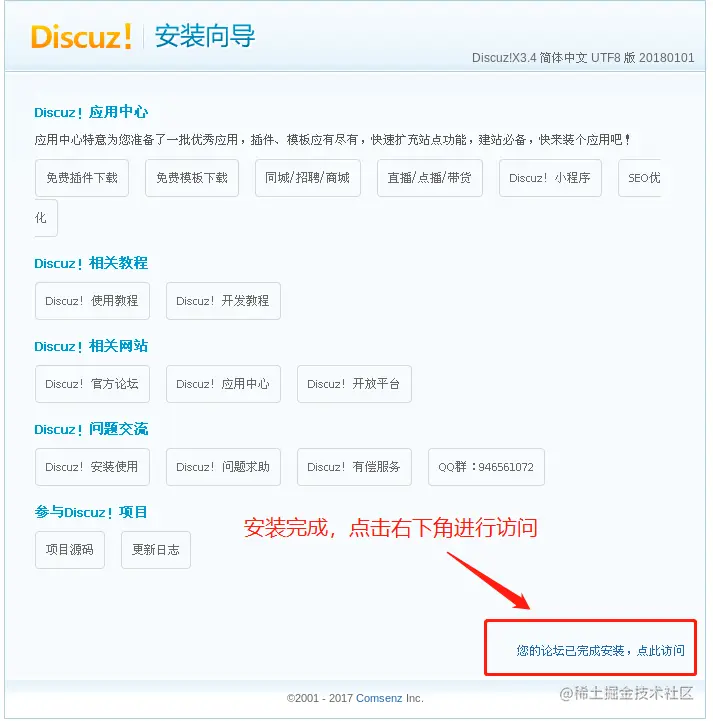This screenshot has height=721, width=713.
Task: Click the Discuz! 小程序 button
Action: click(550, 178)
